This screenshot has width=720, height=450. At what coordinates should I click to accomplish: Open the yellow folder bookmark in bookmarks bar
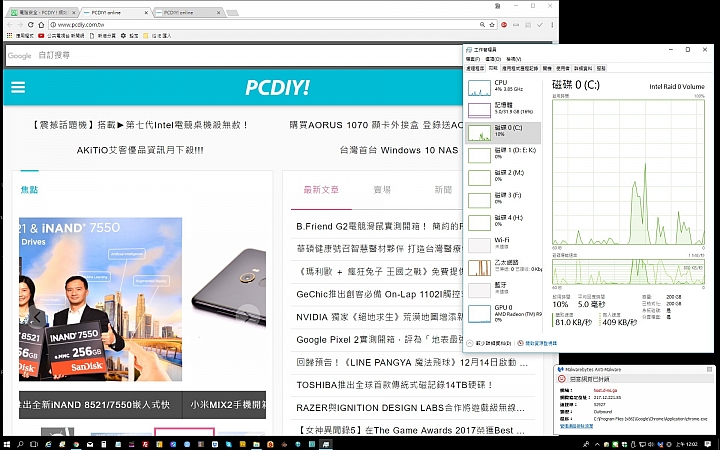(157, 35)
